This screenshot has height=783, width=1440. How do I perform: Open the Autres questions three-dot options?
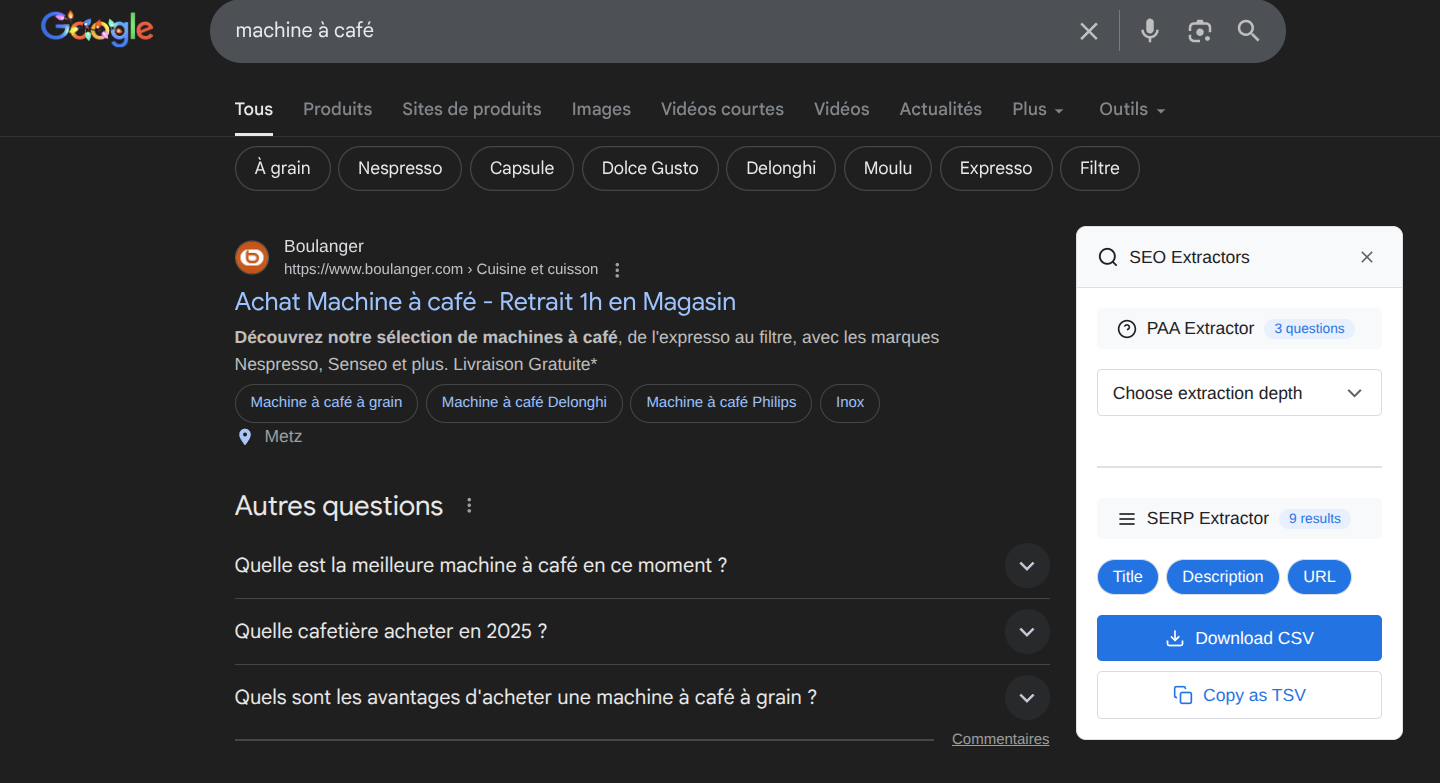click(x=469, y=506)
